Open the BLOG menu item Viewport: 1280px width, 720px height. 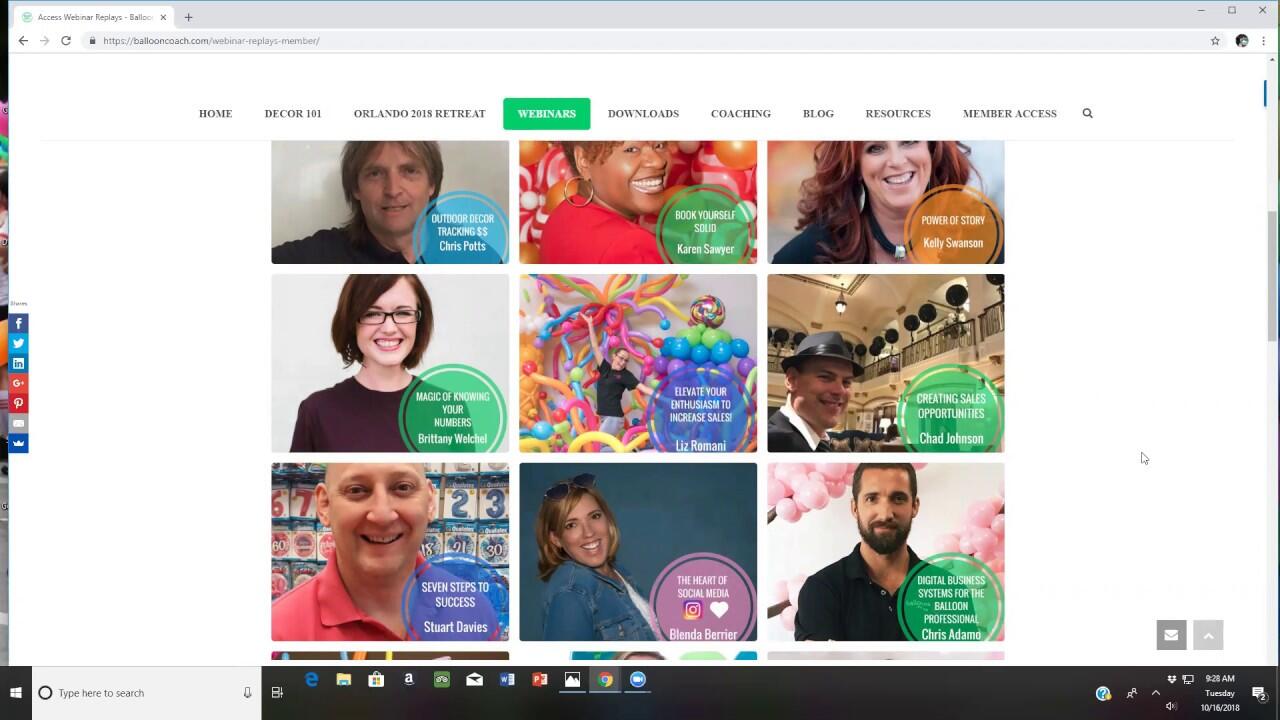818,113
